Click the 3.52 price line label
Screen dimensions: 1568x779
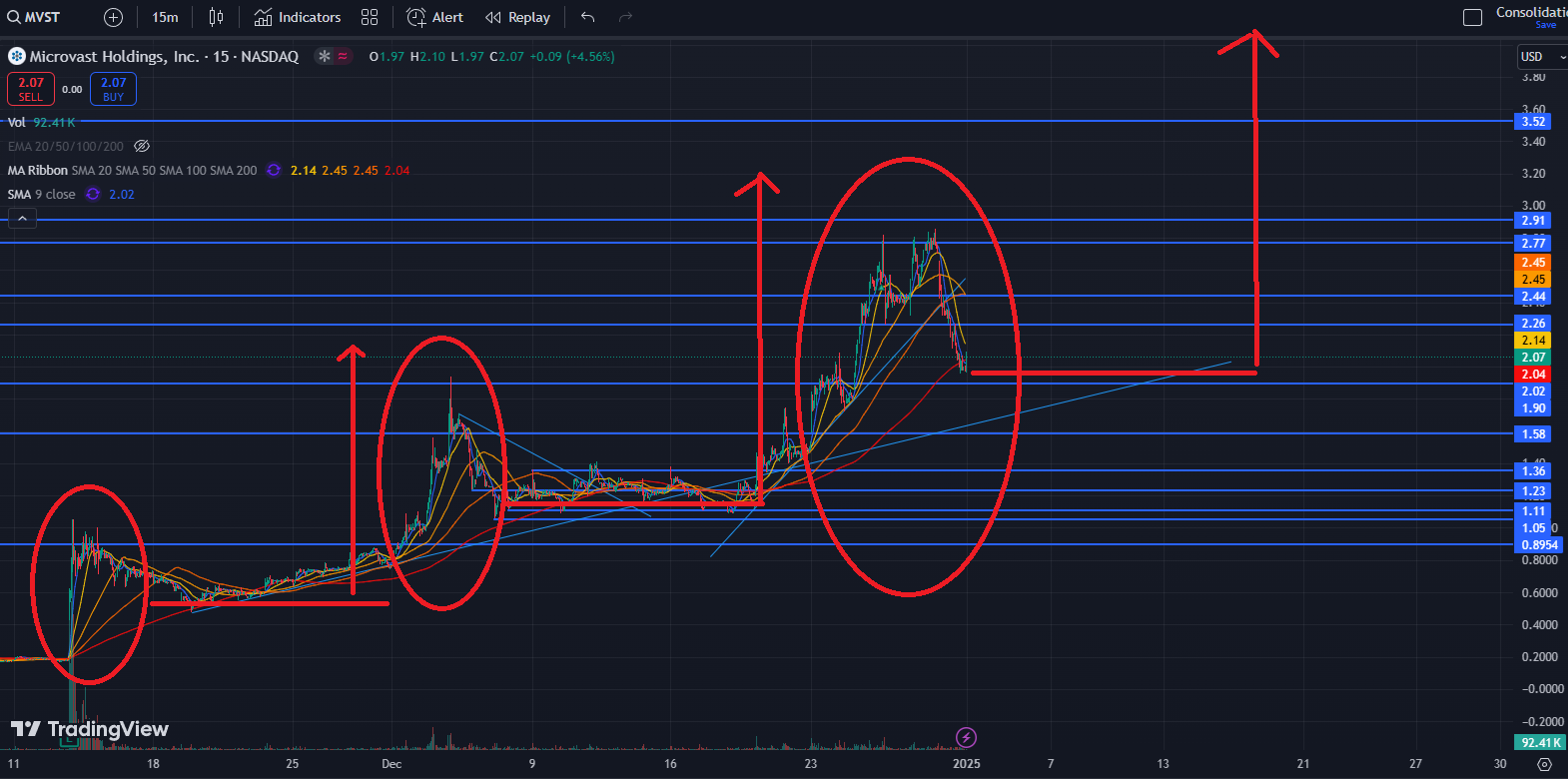(x=1533, y=122)
